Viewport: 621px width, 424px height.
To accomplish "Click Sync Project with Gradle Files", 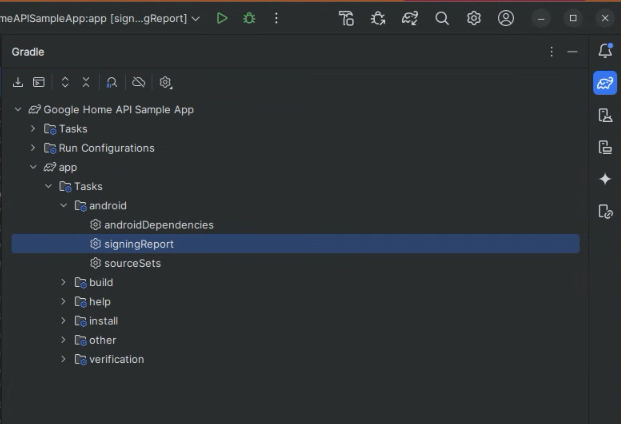I will 410,18.
